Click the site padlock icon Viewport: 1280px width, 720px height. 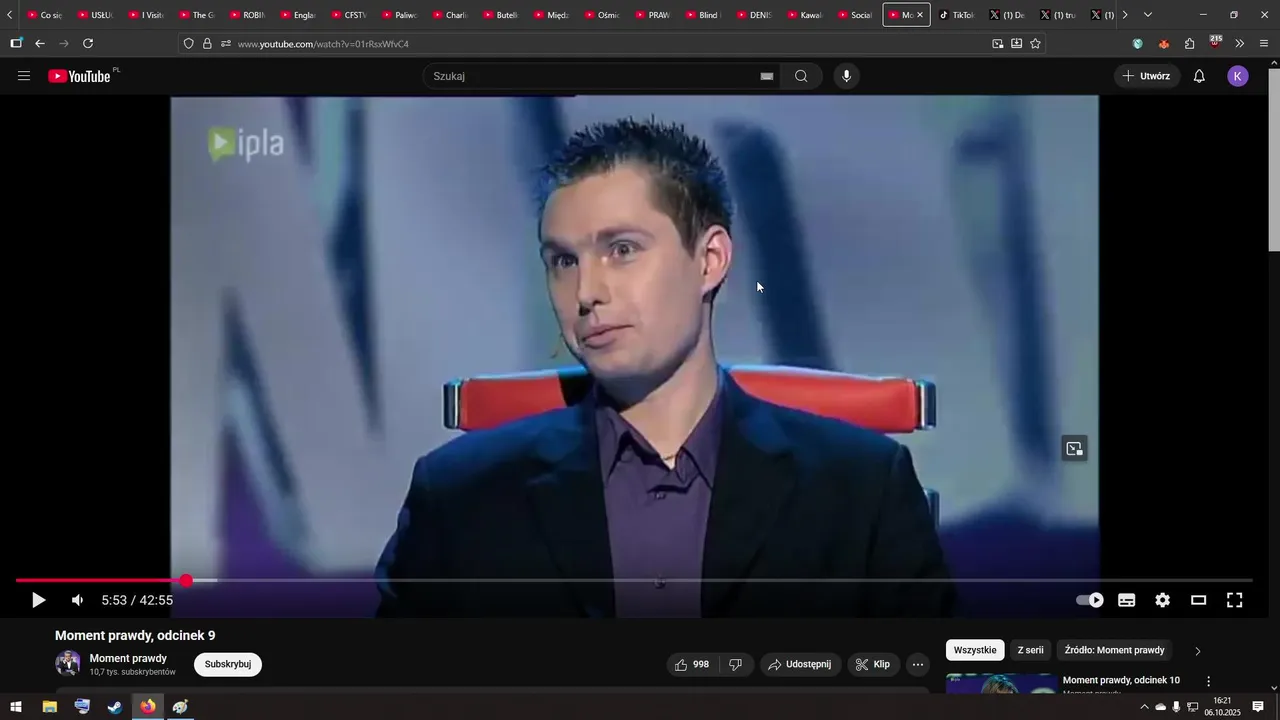(x=207, y=44)
